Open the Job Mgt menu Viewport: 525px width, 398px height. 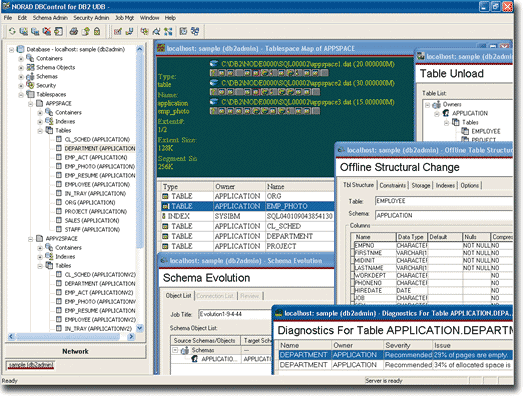pyautogui.click(x=124, y=18)
